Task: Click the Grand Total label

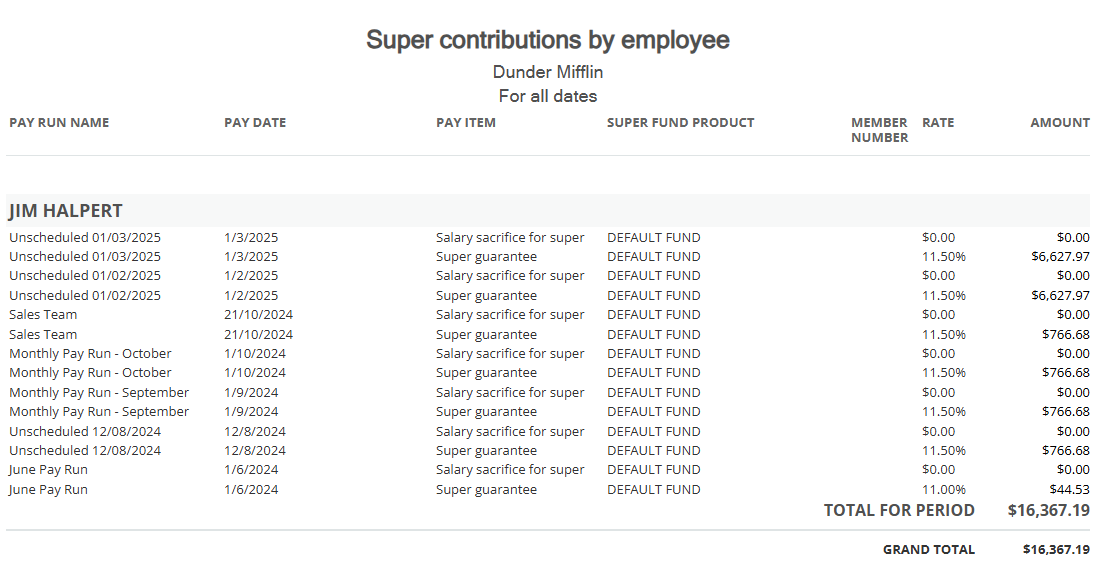Action: pyautogui.click(x=928, y=550)
